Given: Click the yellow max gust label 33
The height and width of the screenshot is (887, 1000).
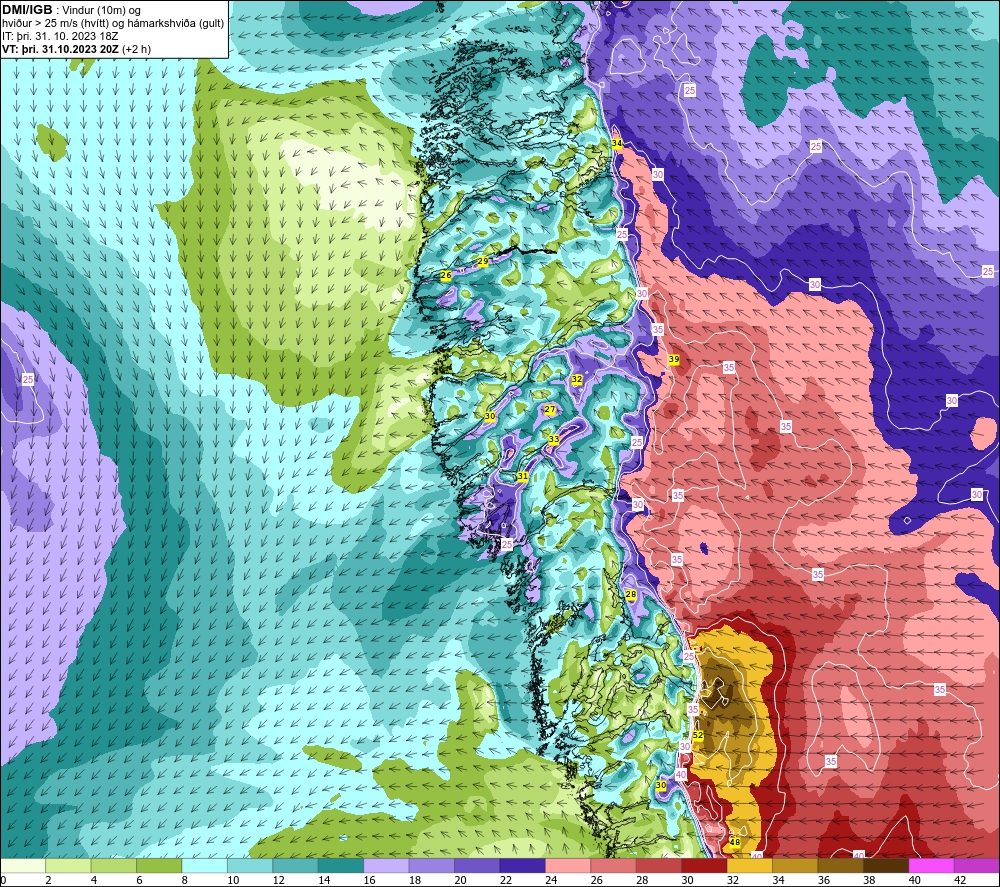Looking at the screenshot, I should (554, 439).
